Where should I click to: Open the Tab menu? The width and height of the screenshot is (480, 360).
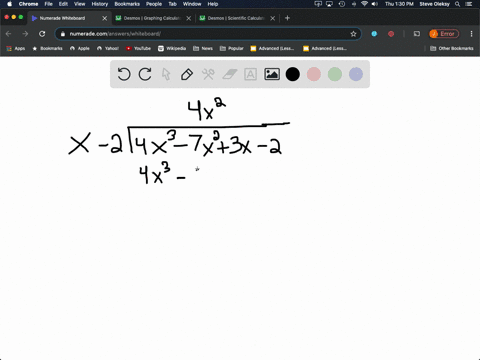coord(172,4)
